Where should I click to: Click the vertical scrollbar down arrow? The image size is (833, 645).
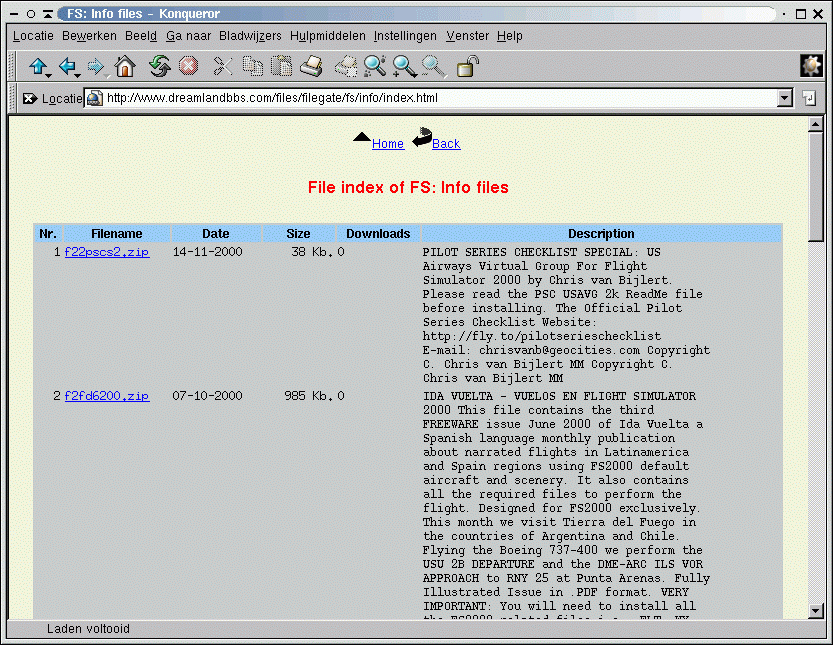pyautogui.click(x=815, y=610)
